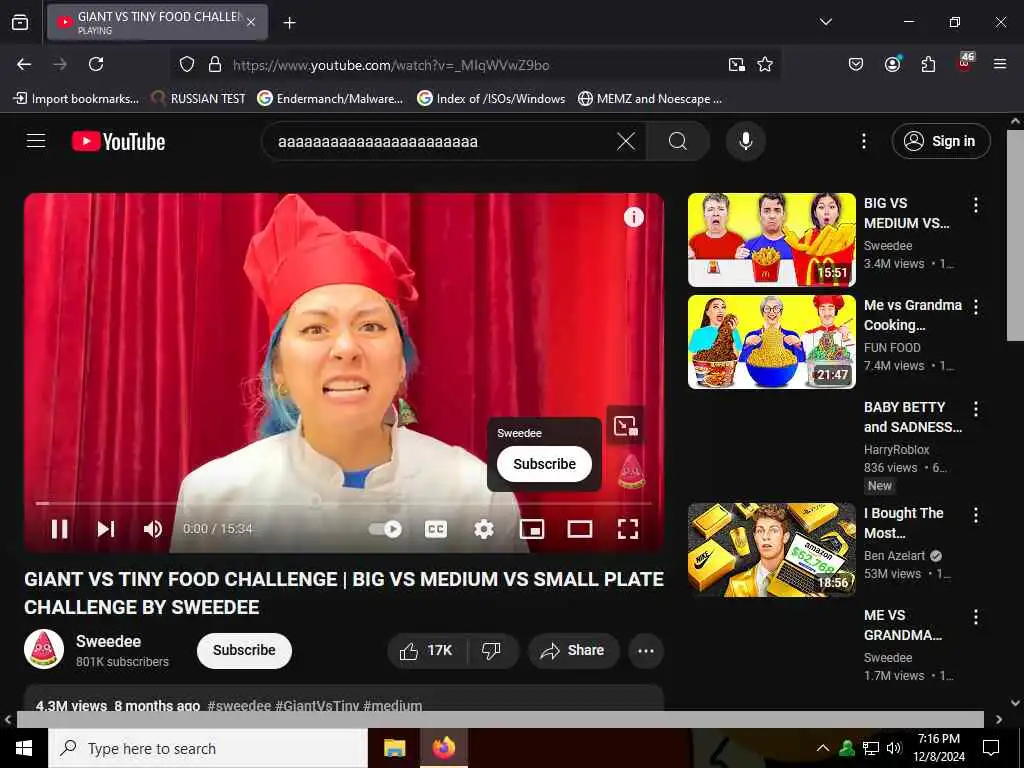Image resolution: width=1024 pixels, height=768 pixels.
Task: Open ME VS GRANDMA video title
Action: click(x=903, y=625)
